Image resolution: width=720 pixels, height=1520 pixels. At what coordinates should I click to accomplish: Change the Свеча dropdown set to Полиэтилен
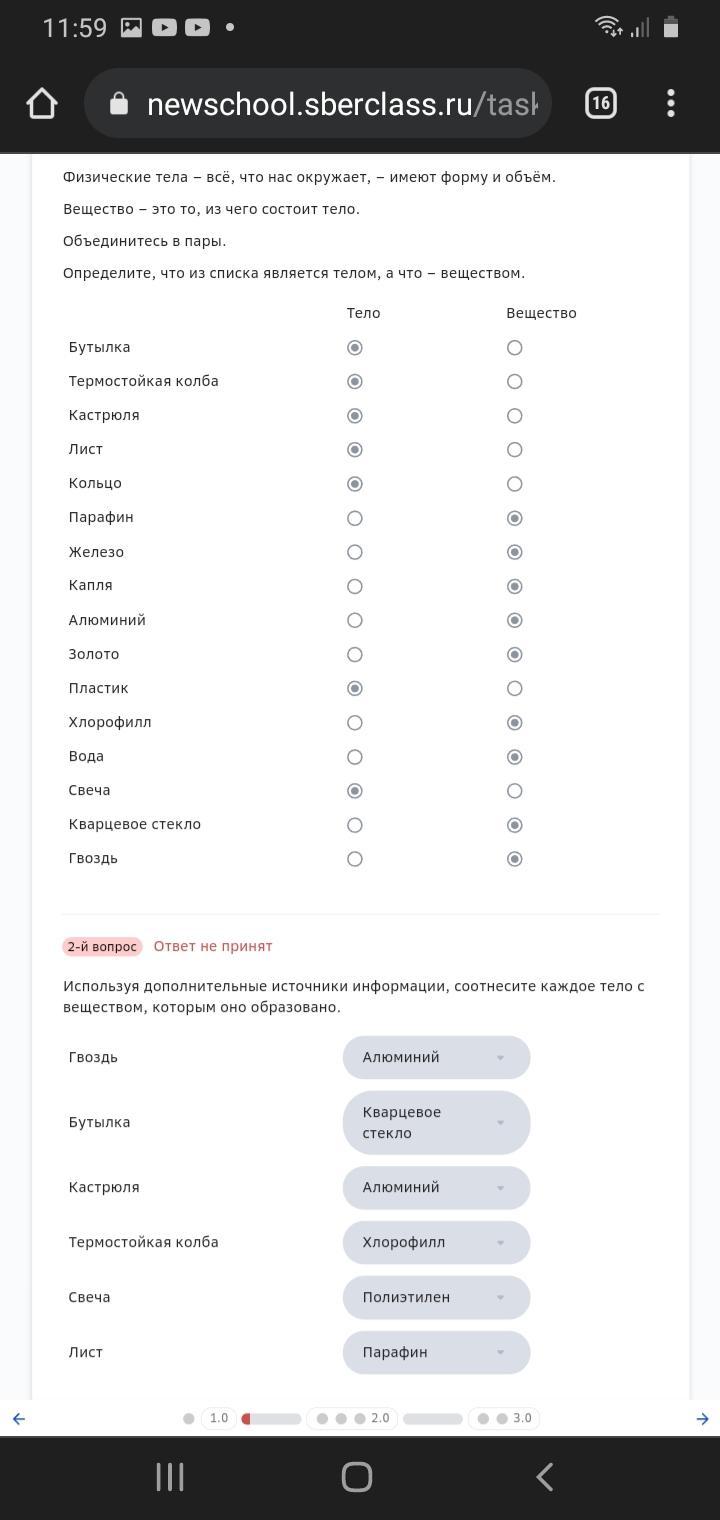point(436,1297)
